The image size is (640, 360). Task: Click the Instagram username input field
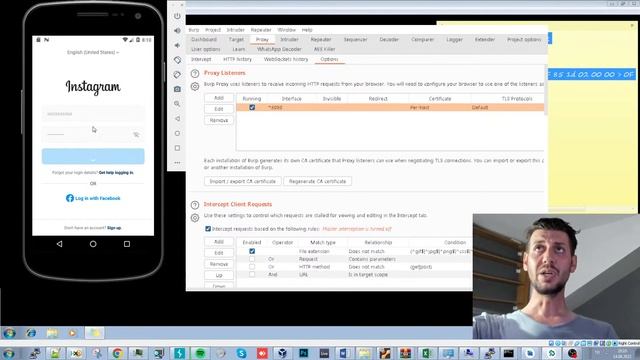click(93, 114)
